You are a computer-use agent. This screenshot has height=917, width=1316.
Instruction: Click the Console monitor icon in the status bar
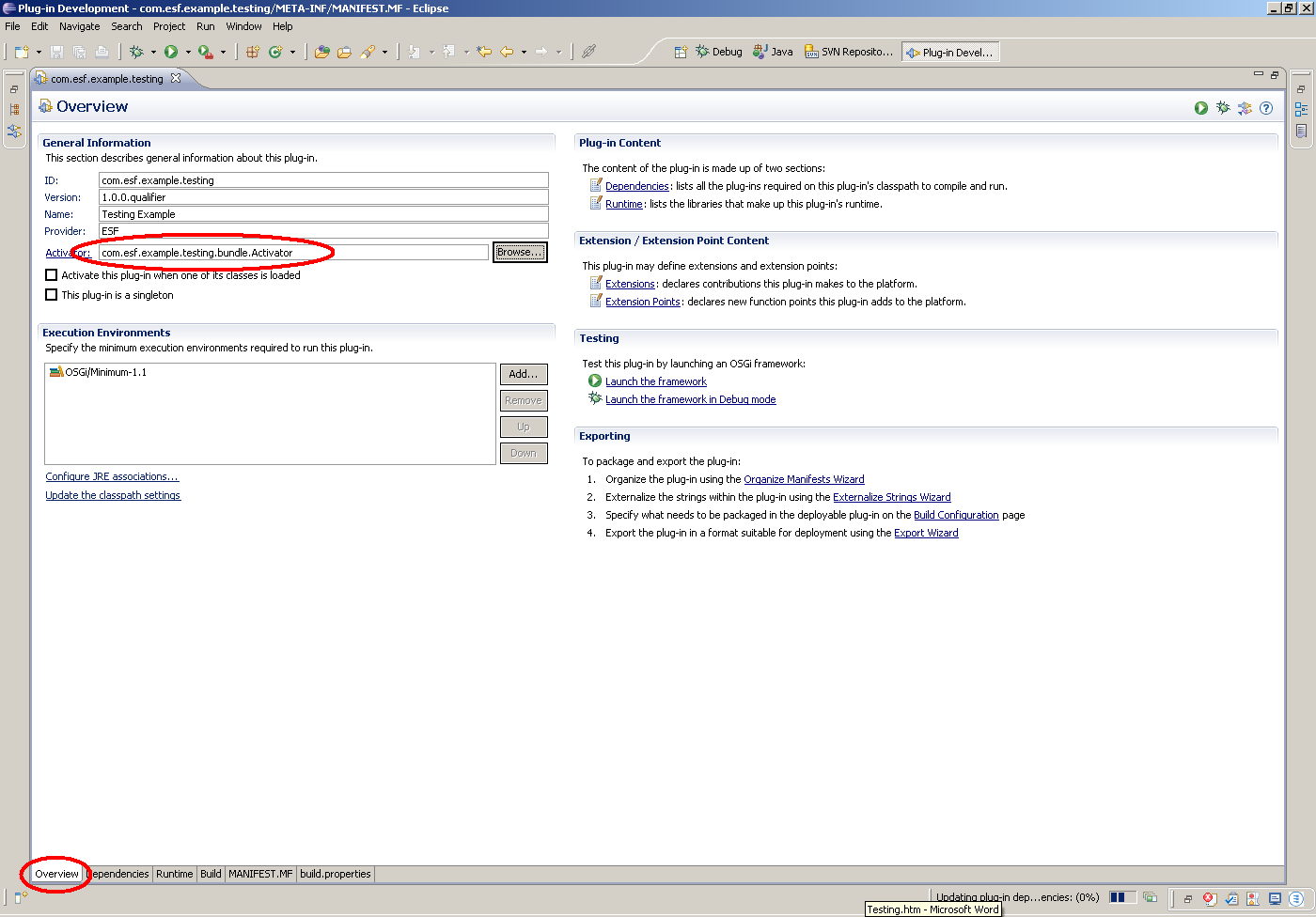(1275, 898)
